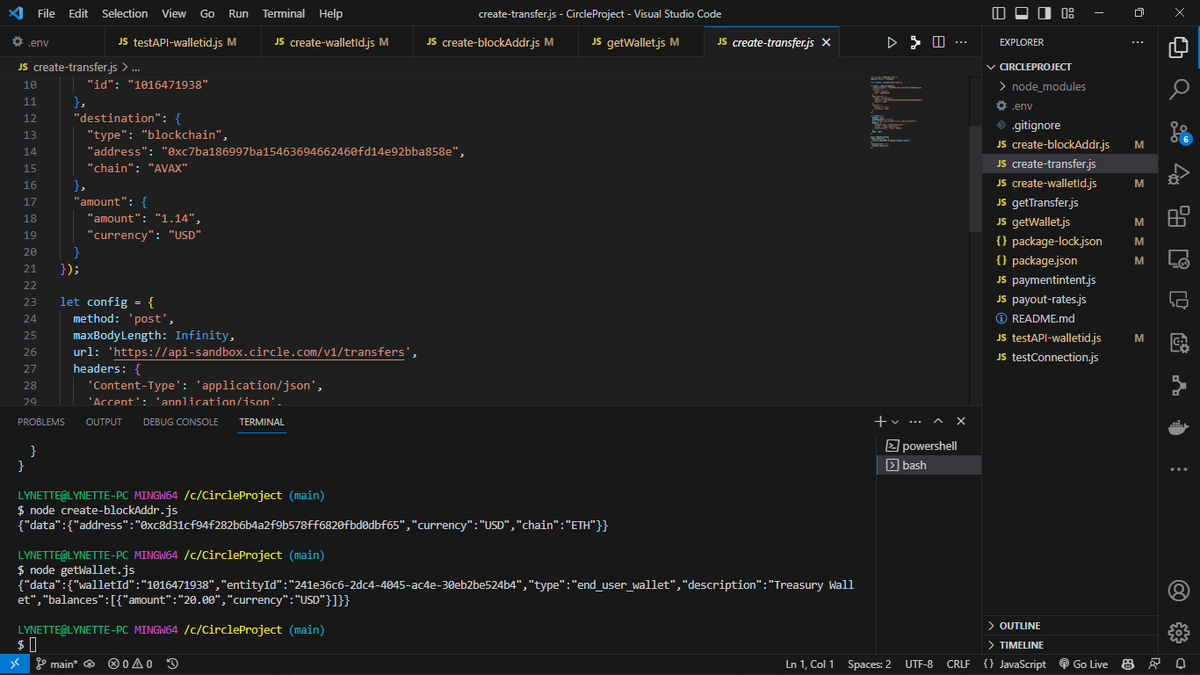Click the feedback icon in status bar

pyautogui.click(x=1153, y=664)
